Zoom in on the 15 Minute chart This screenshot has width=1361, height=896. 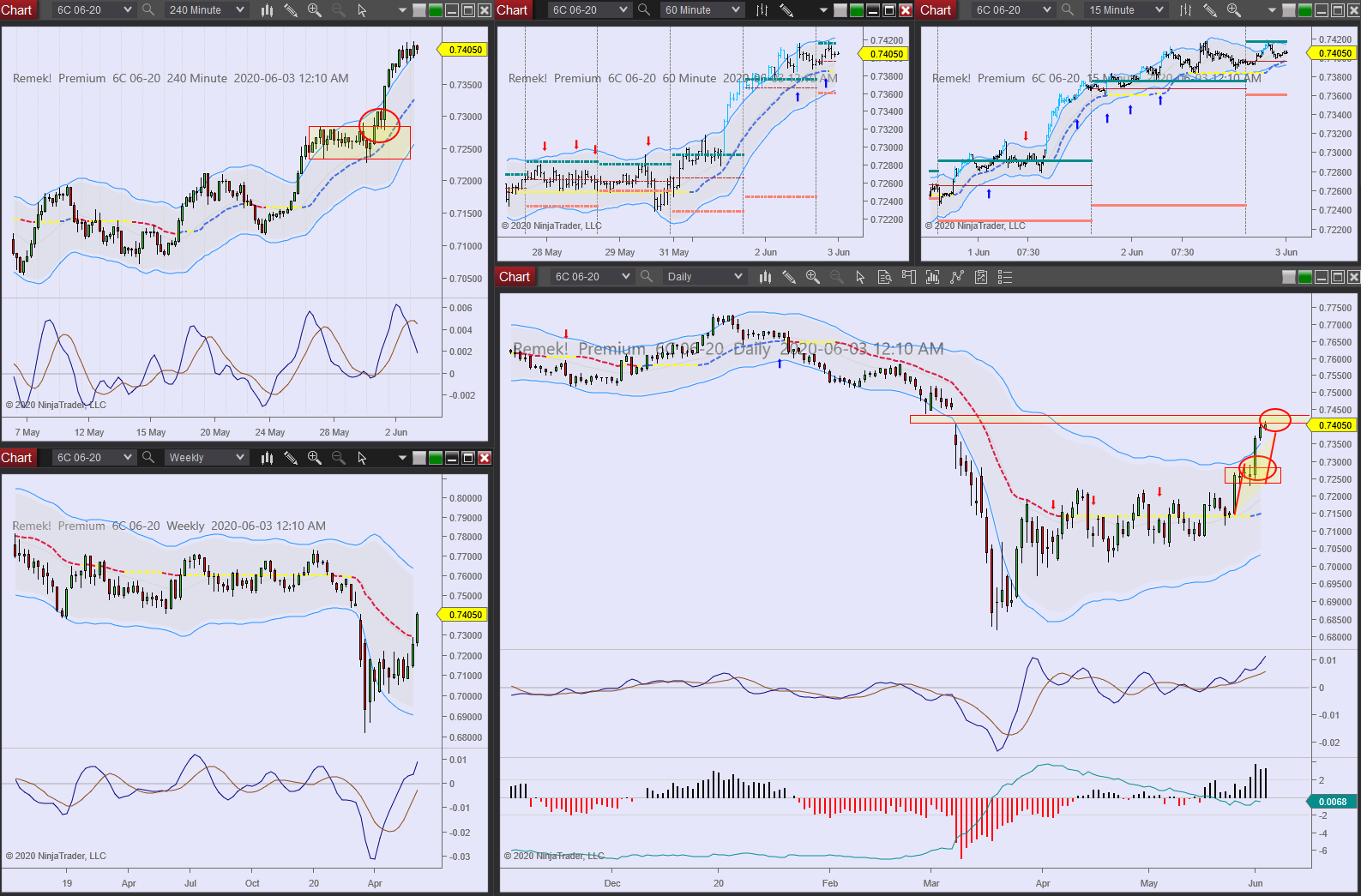click(1234, 10)
